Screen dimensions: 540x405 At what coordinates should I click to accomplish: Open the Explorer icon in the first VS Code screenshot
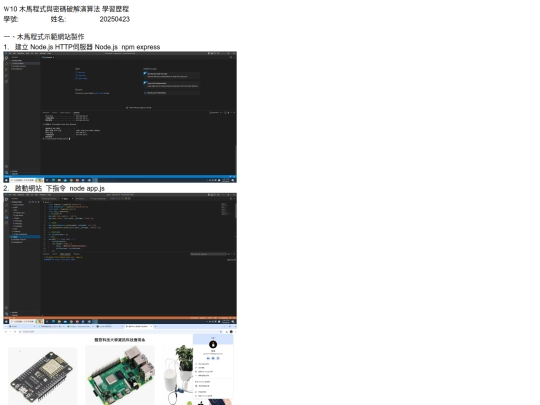point(6,58)
